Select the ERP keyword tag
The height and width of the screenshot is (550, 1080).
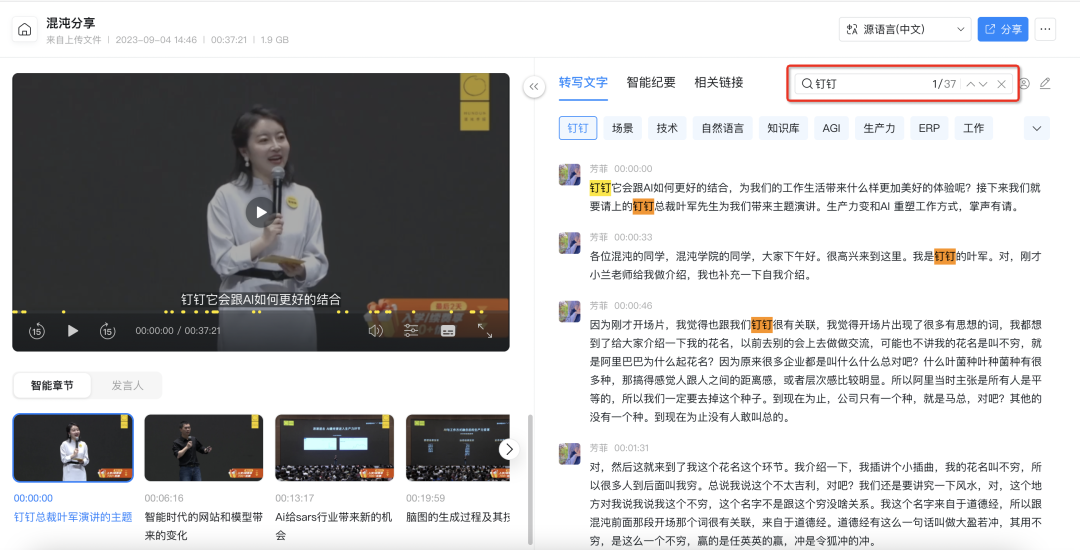pyautogui.click(x=929, y=128)
